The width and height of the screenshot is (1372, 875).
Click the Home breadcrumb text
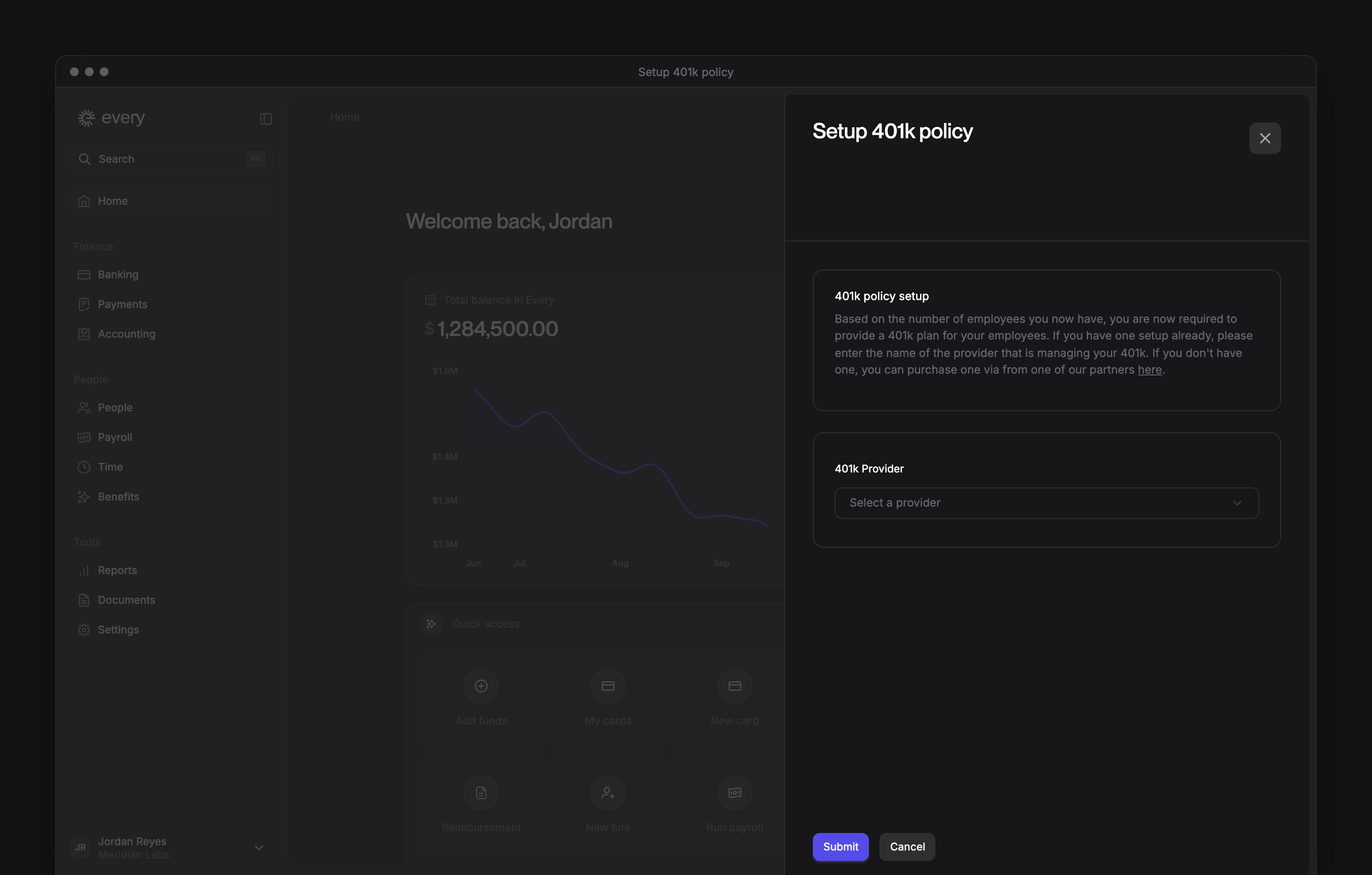coord(345,117)
